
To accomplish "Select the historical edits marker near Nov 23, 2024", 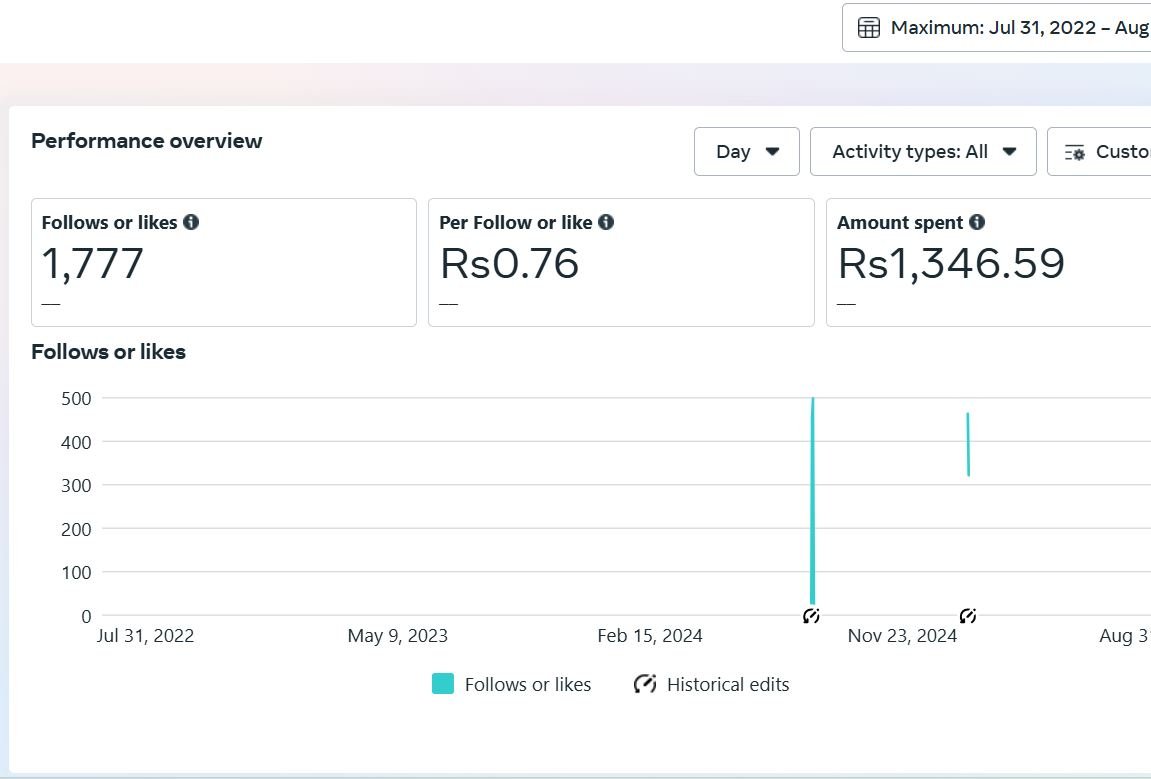I will pos(967,616).
